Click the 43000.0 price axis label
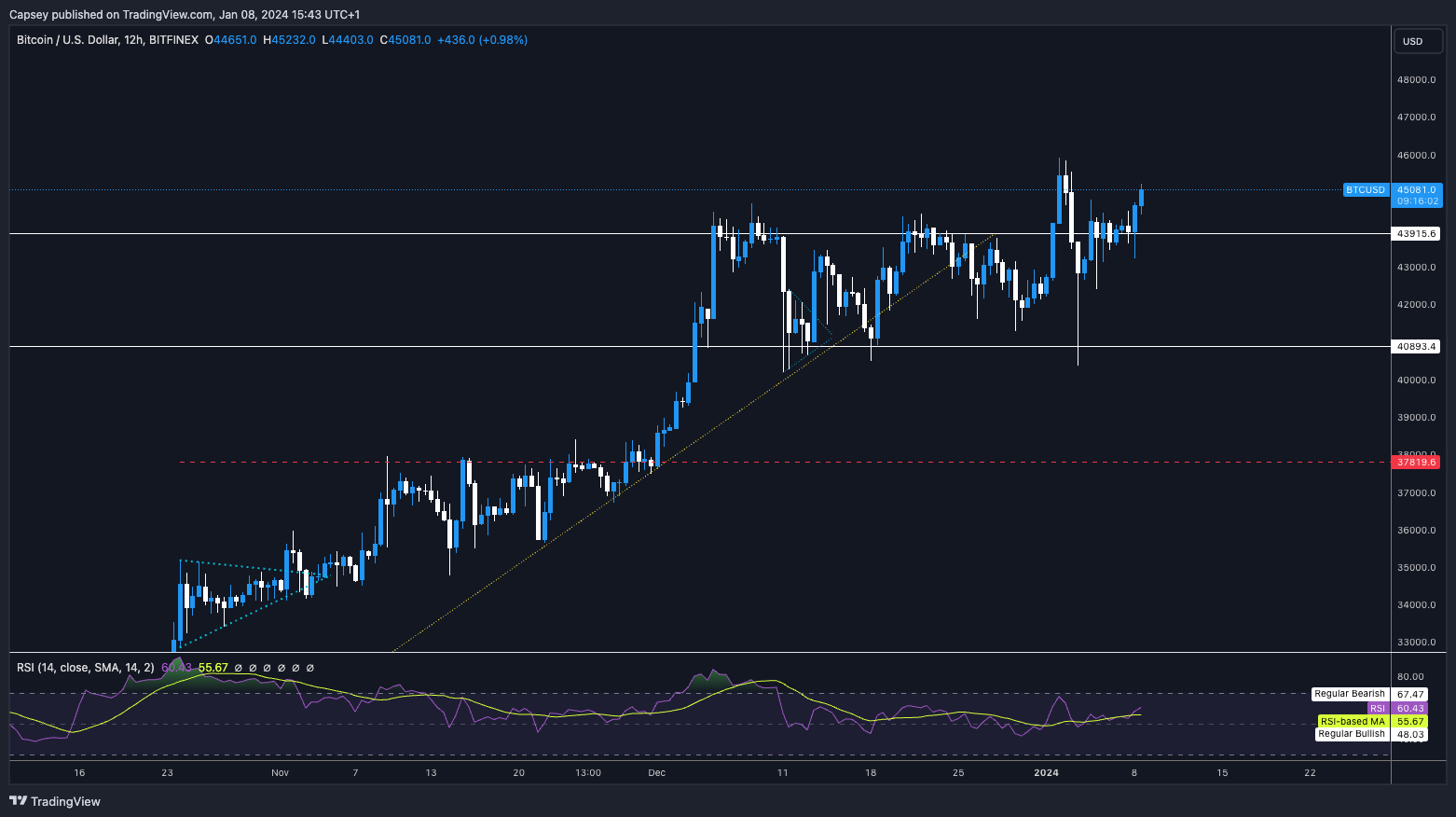The height and width of the screenshot is (817, 1456). pyautogui.click(x=1417, y=268)
